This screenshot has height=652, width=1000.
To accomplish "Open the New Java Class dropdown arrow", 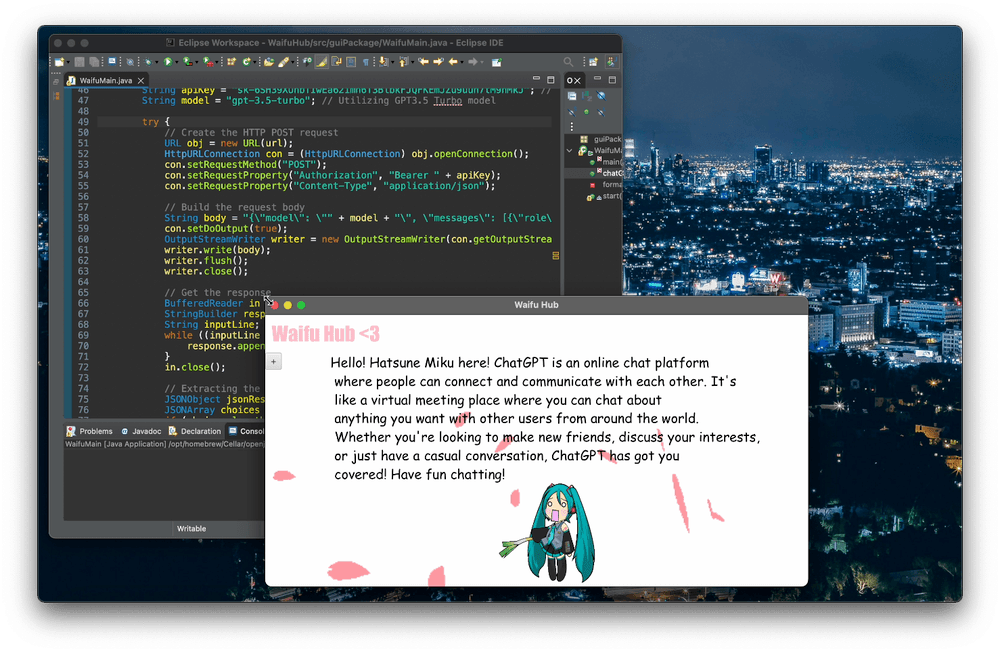I will pos(254,62).
